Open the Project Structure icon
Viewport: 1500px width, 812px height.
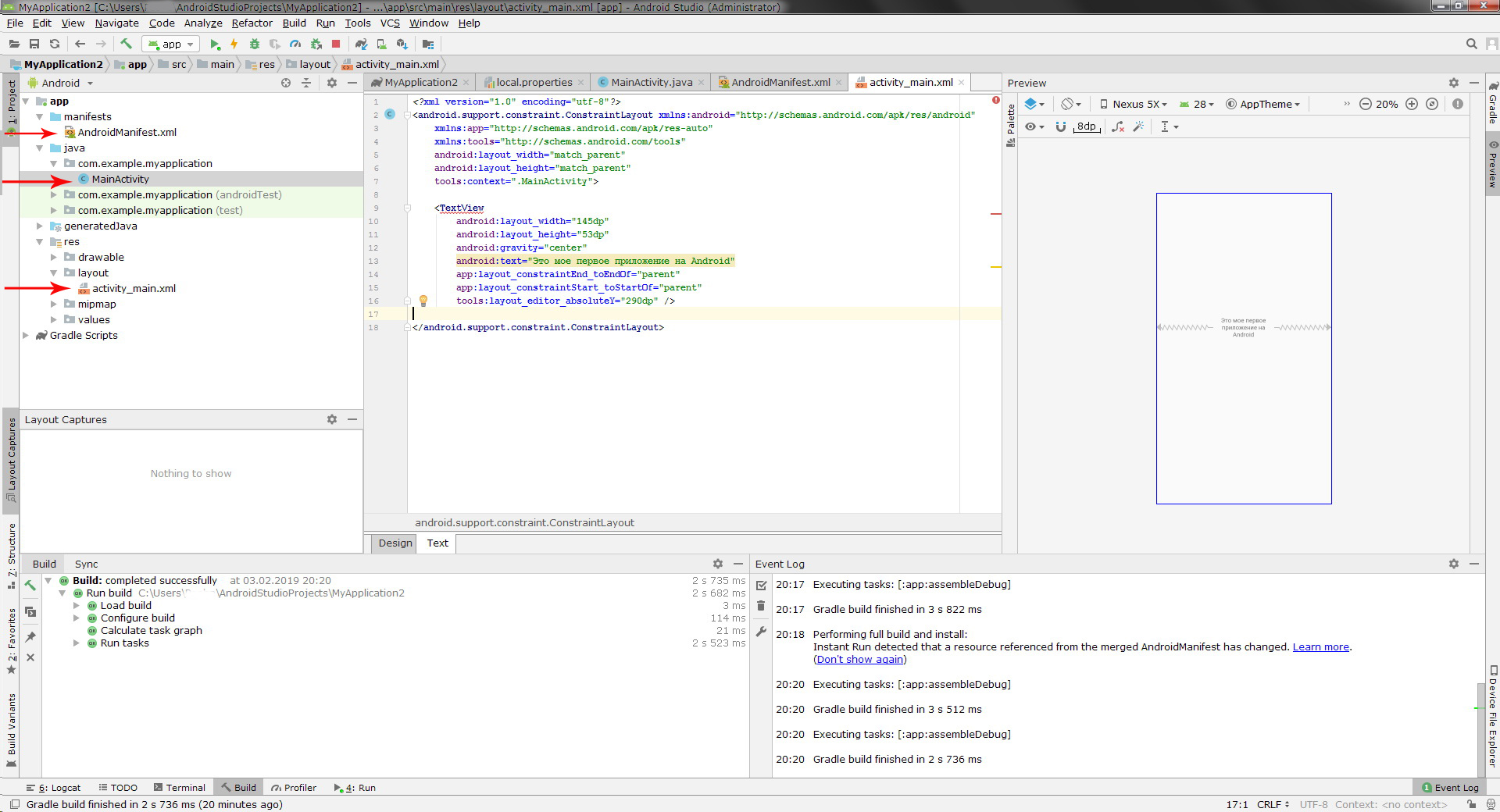(x=427, y=45)
